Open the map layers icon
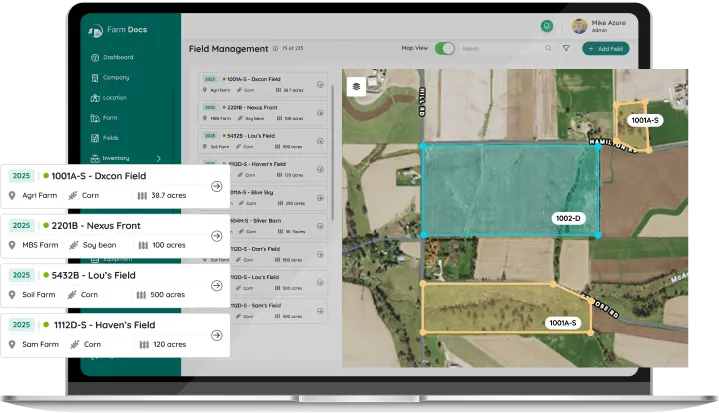 click(x=356, y=87)
